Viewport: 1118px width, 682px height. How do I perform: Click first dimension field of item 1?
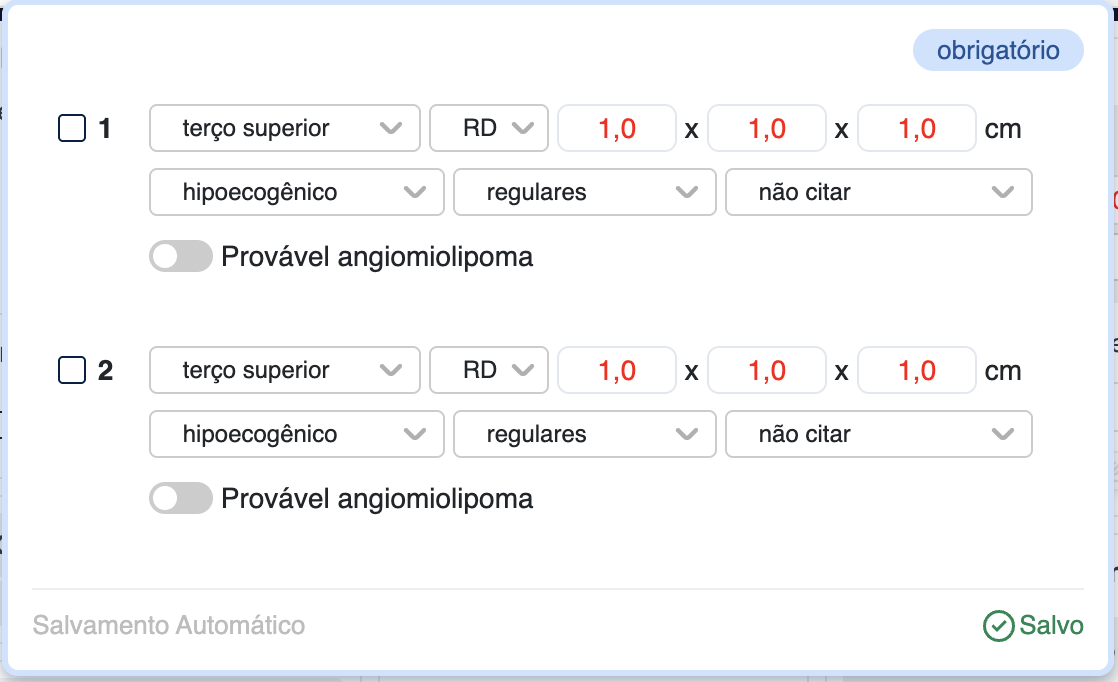[x=616, y=129]
